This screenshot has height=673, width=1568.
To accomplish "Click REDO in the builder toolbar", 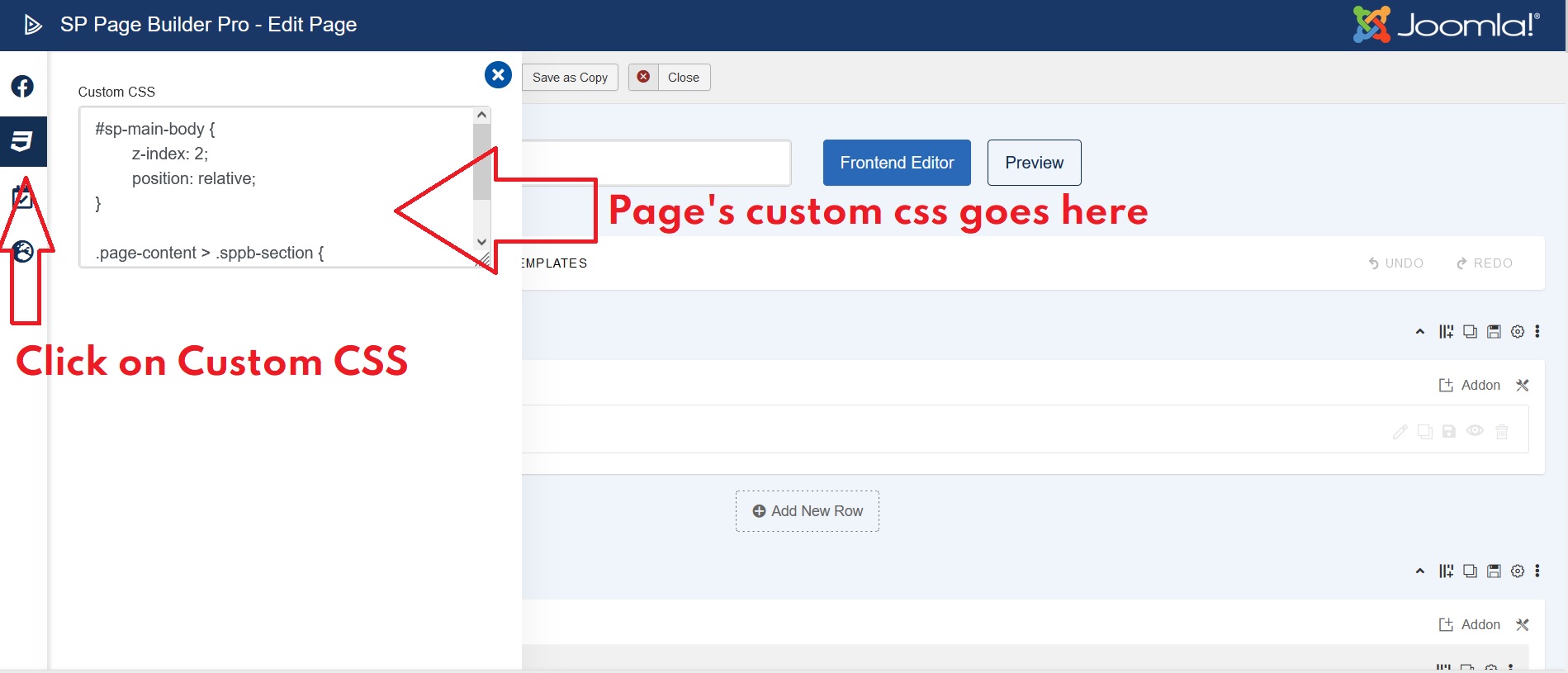I will (1485, 263).
